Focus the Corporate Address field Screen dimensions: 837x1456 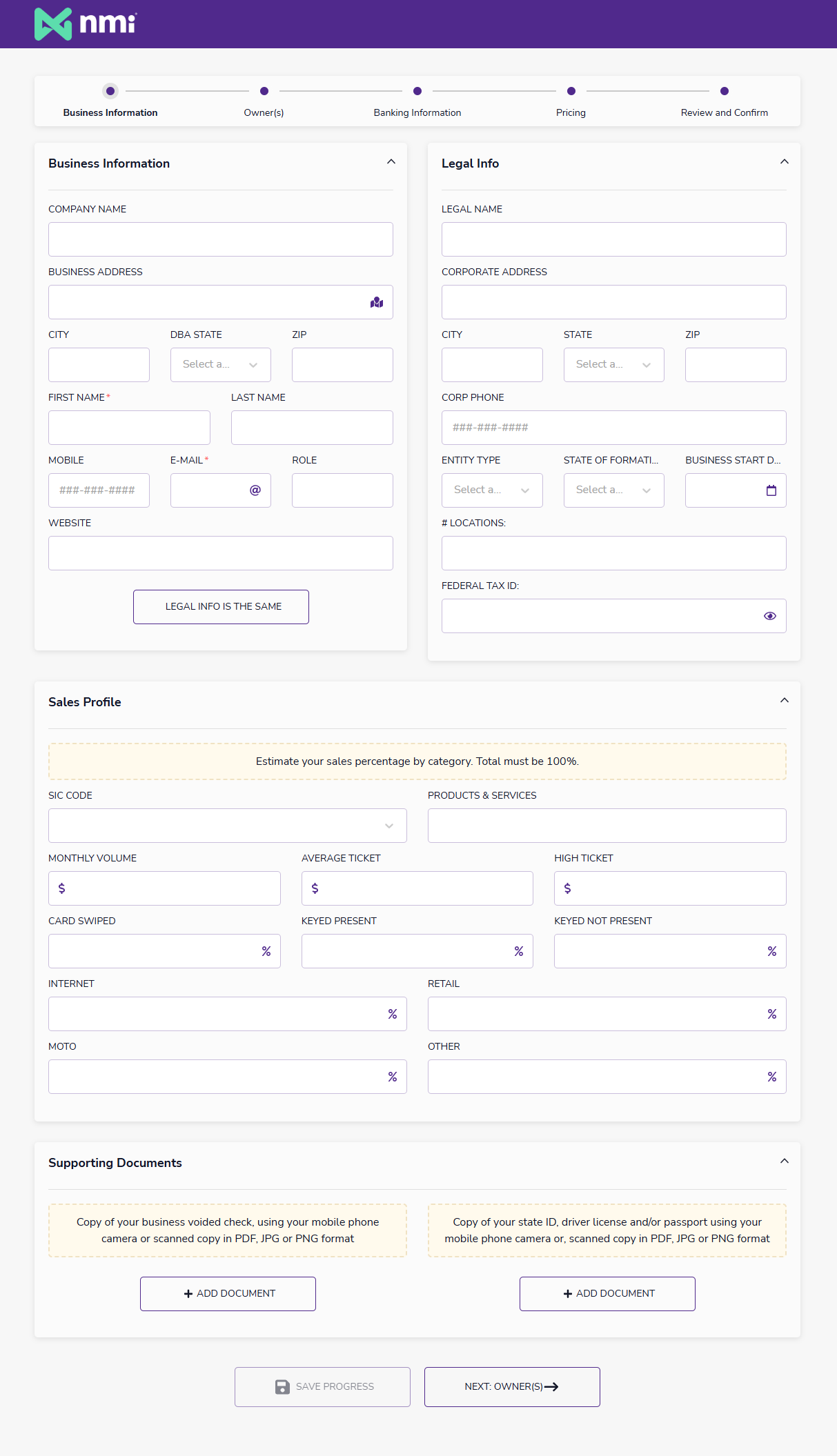(614, 302)
